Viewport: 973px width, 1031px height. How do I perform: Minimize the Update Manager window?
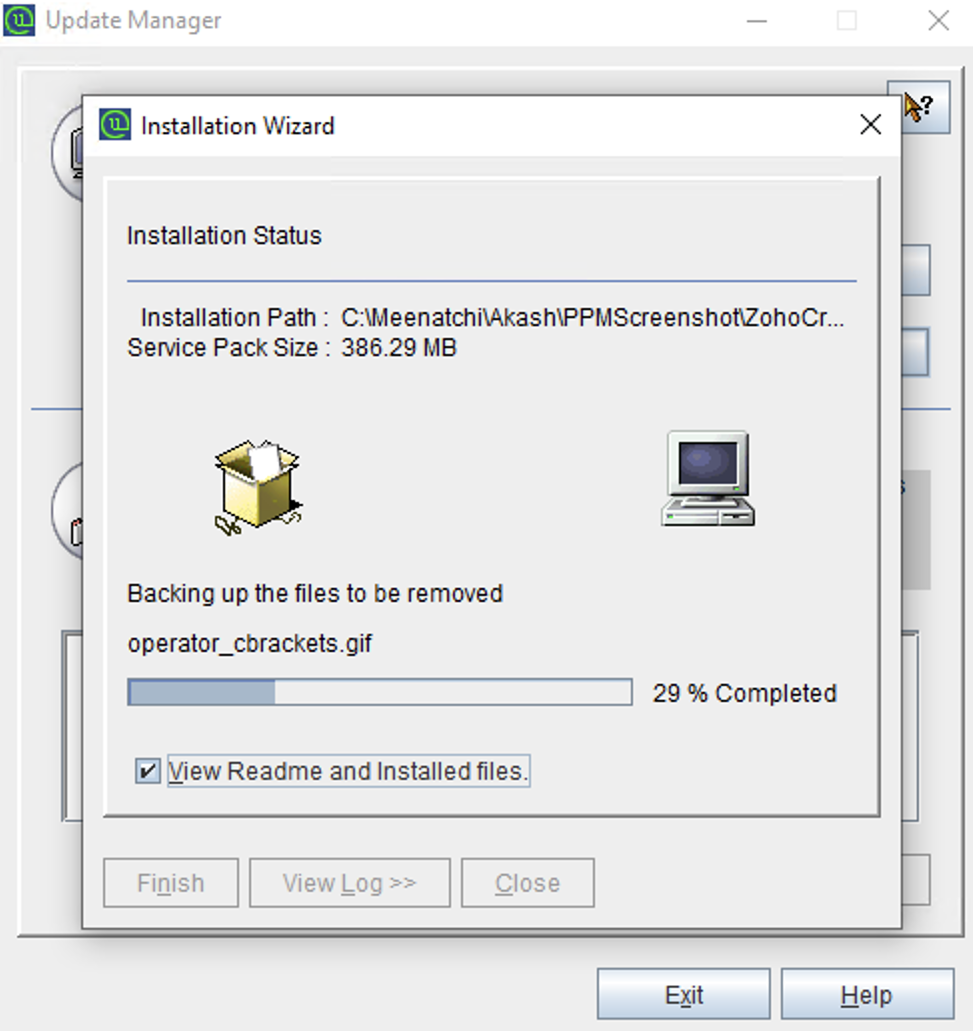coord(757,21)
